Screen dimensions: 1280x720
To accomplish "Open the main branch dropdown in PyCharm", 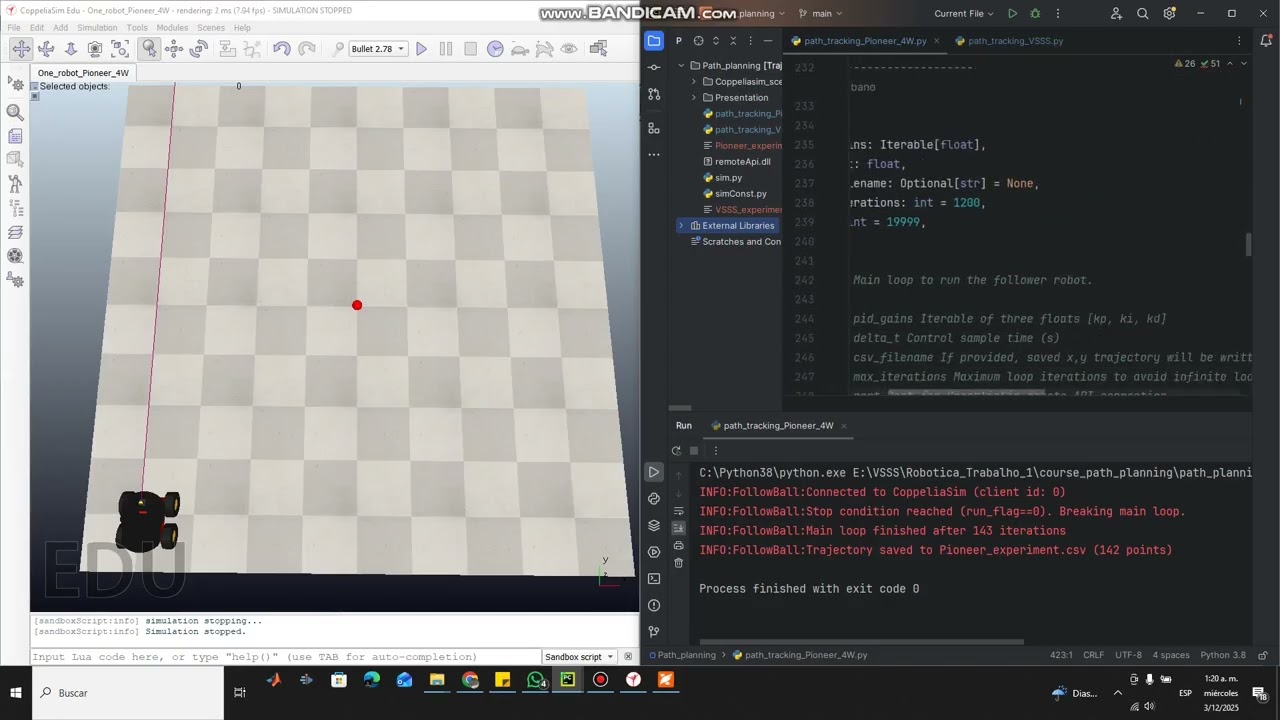I will (x=821, y=14).
